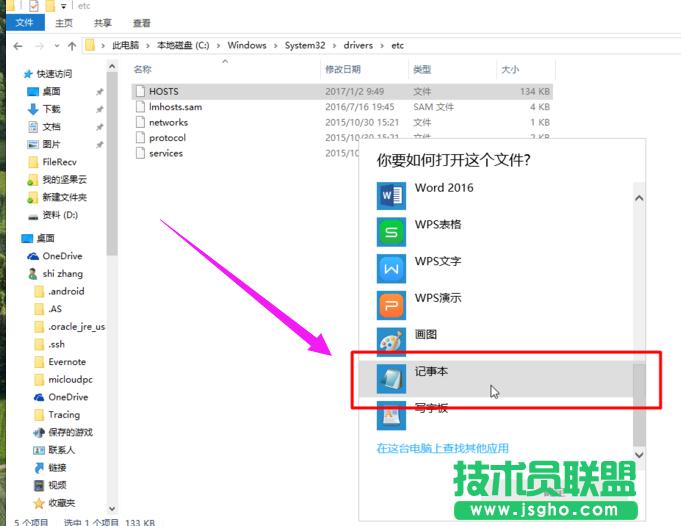Image resolution: width=681 pixels, height=526 pixels.
Task: Choose the 画图 paint icon
Action: coord(391,341)
